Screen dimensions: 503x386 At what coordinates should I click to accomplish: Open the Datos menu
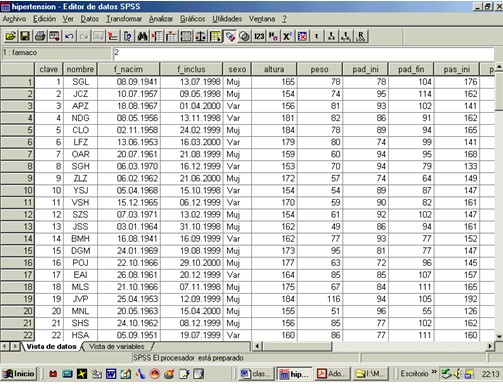(x=90, y=19)
